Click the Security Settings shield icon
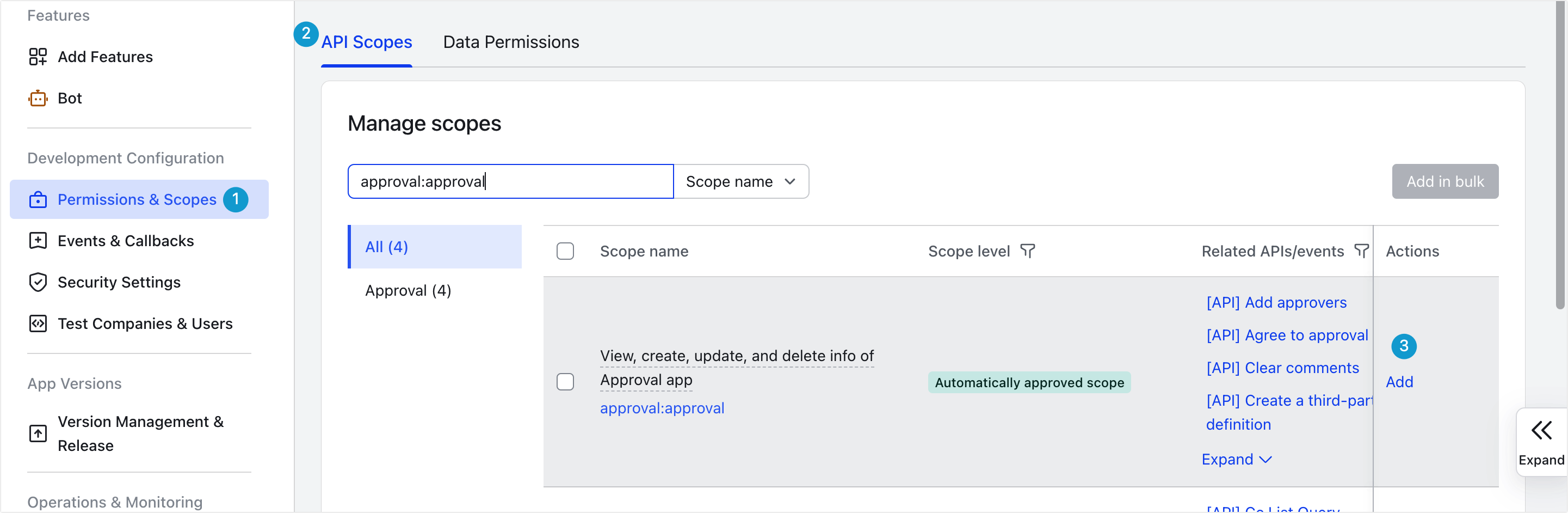The width and height of the screenshot is (1568, 513). tap(38, 282)
